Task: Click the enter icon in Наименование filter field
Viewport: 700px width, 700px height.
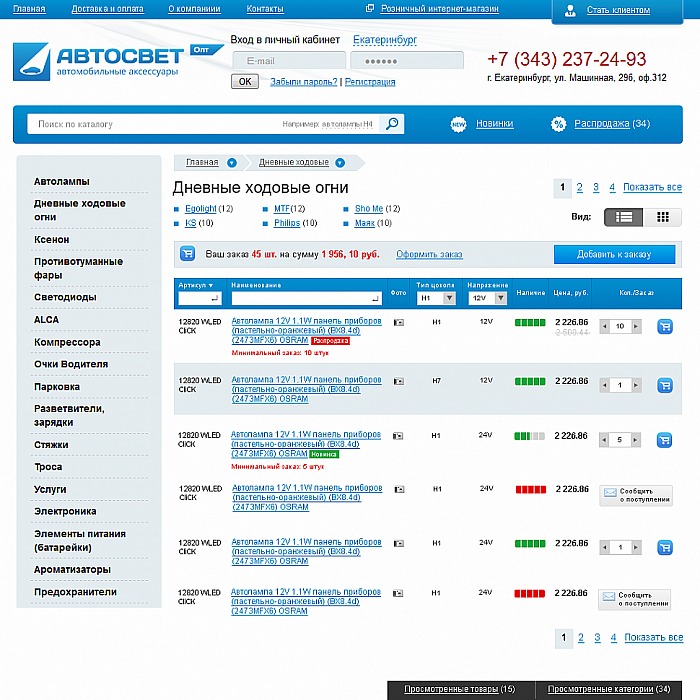Action: [375, 299]
